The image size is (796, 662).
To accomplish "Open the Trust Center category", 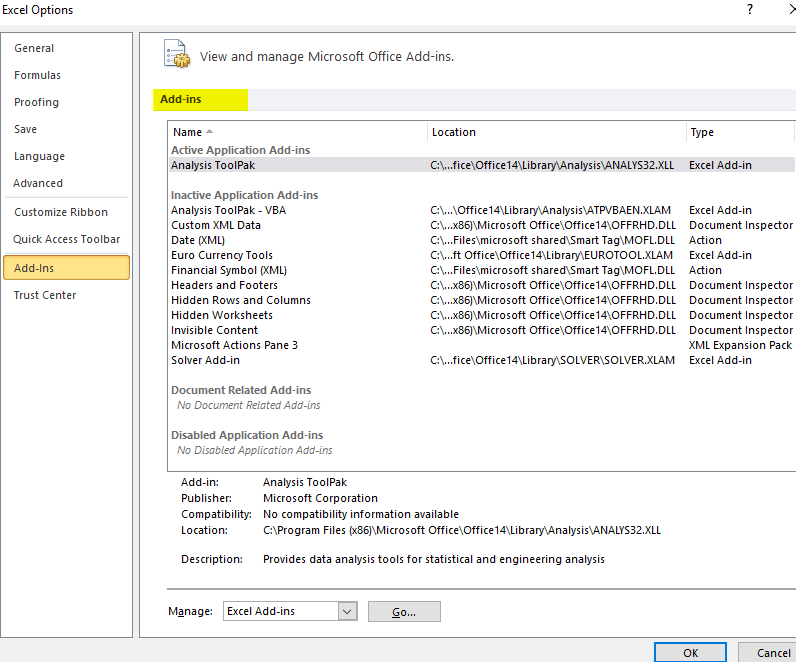I will [x=45, y=295].
